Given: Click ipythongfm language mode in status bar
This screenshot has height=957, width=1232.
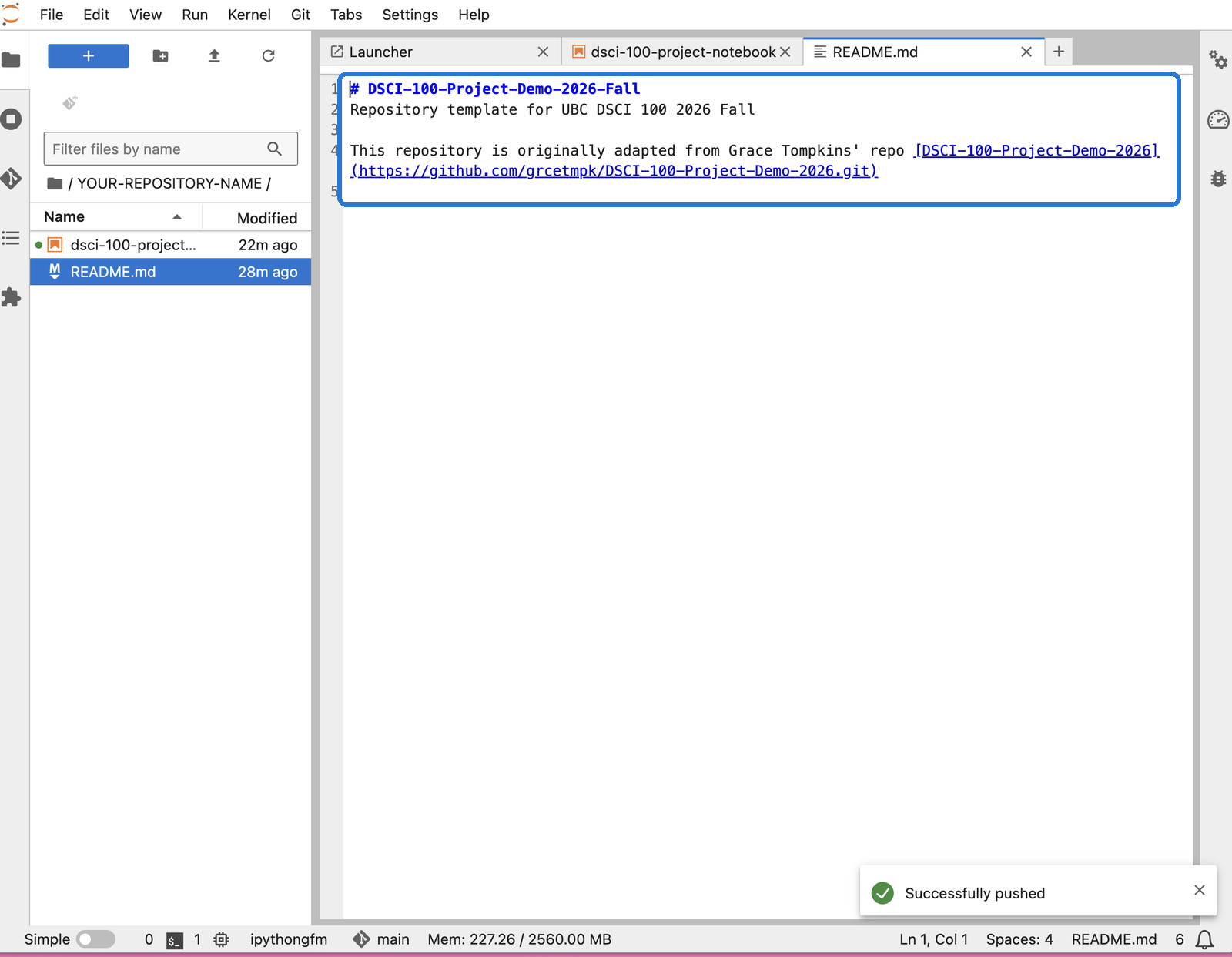Looking at the screenshot, I should tap(289, 939).
